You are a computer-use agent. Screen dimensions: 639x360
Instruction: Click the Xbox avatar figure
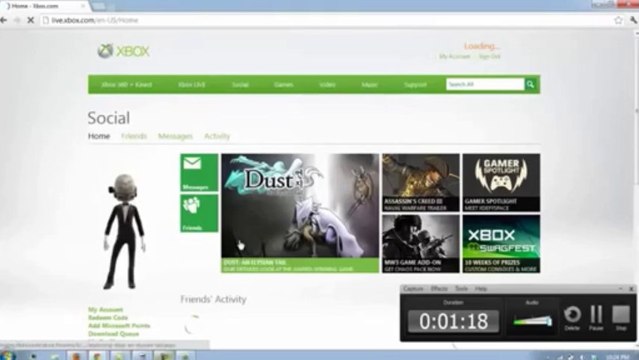124,232
